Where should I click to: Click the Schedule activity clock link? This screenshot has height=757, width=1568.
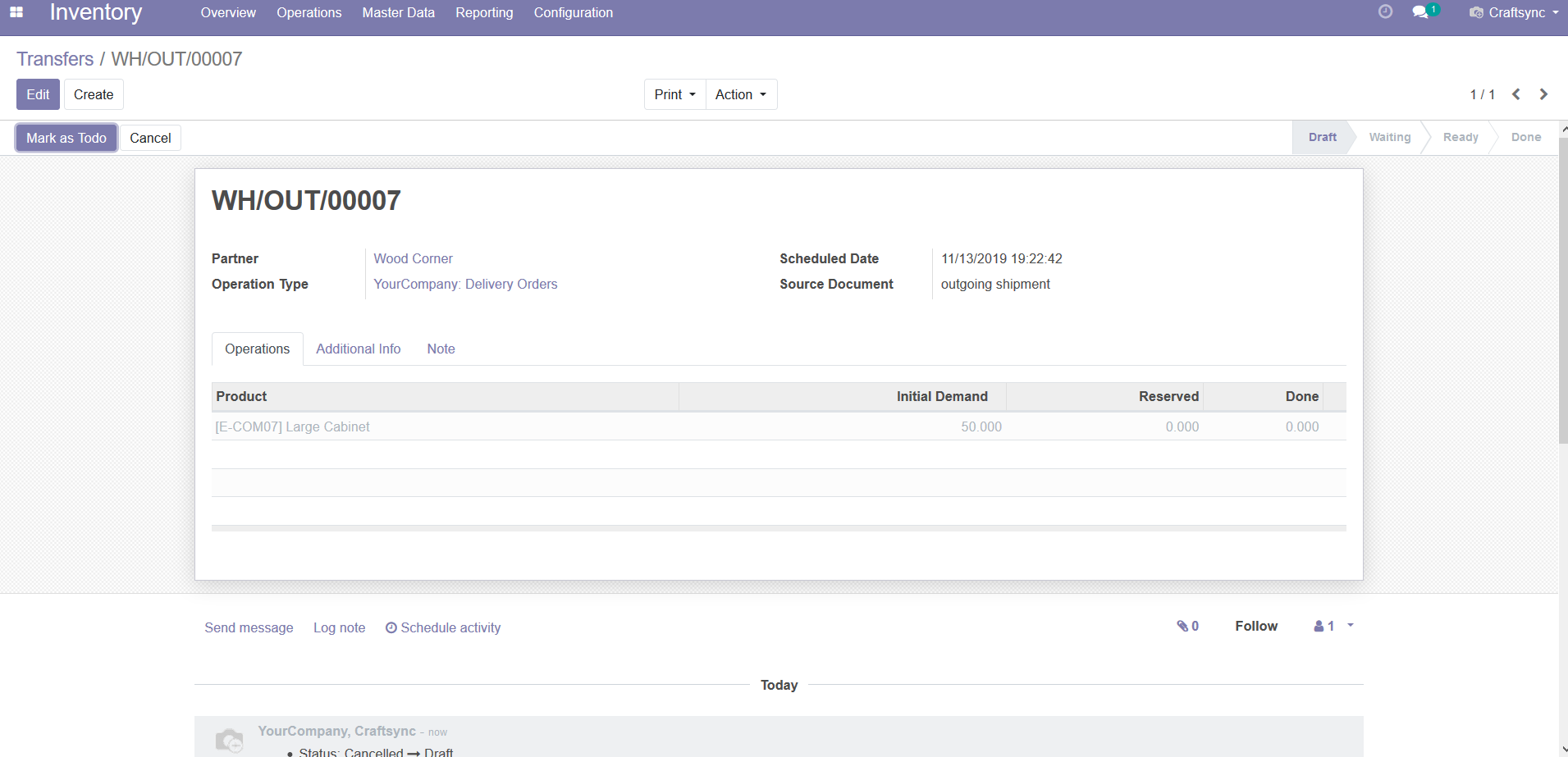(x=443, y=627)
